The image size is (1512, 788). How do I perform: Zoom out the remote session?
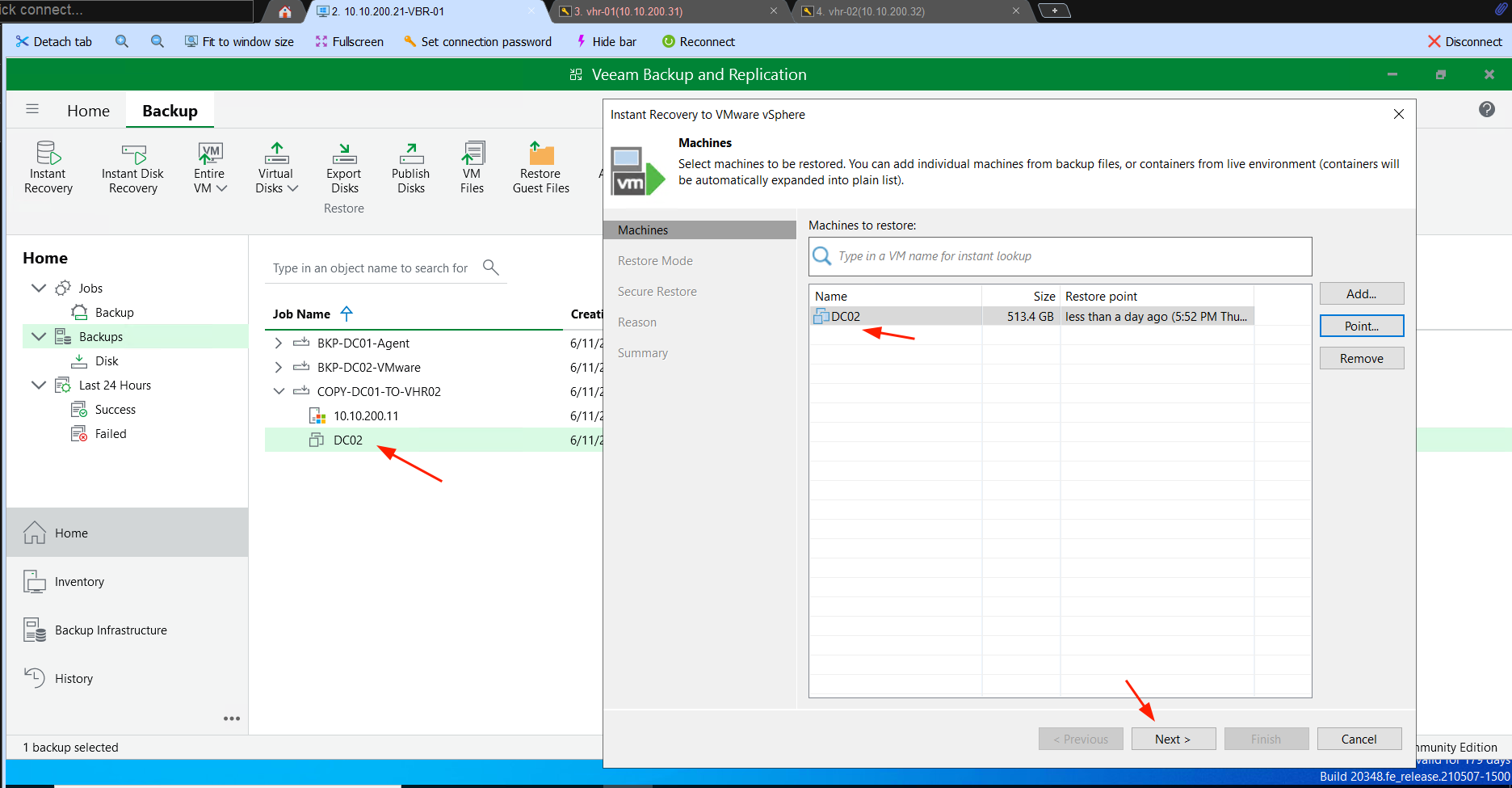pos(157,41)
